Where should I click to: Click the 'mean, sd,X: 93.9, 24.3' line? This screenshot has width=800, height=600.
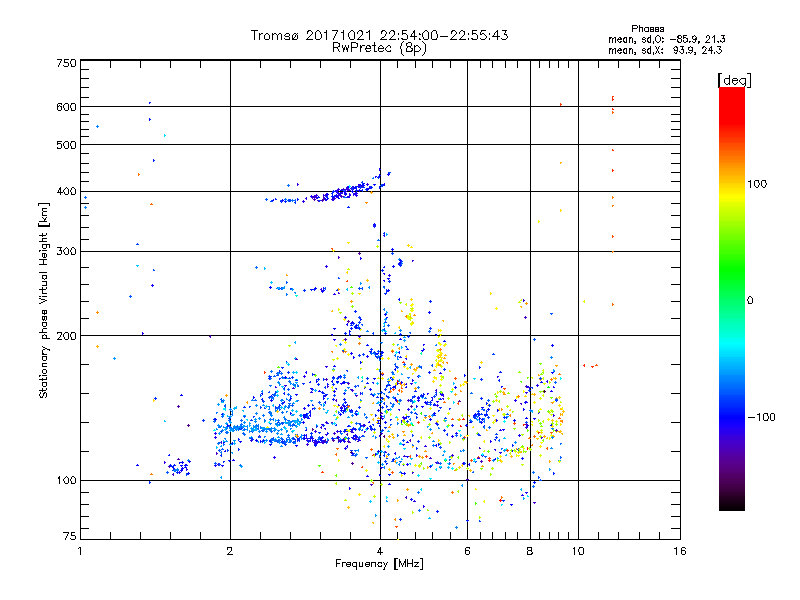point(665,50)
